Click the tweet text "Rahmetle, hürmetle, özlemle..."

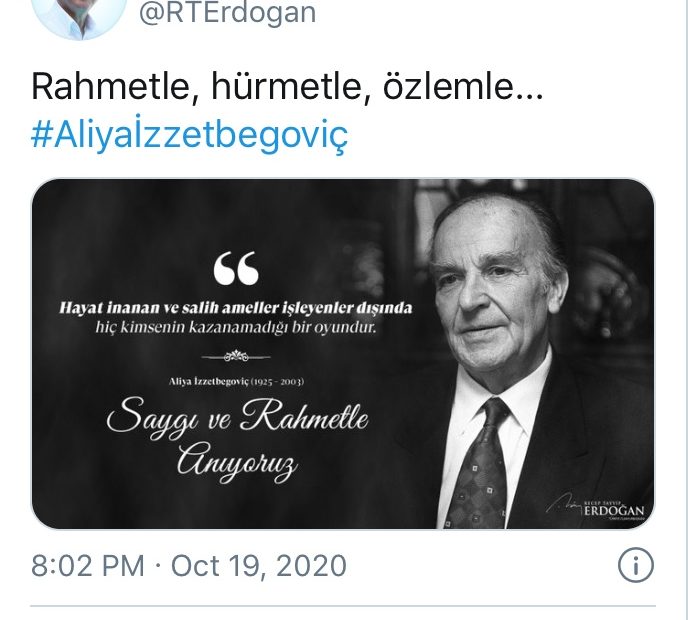pos(287,88)
